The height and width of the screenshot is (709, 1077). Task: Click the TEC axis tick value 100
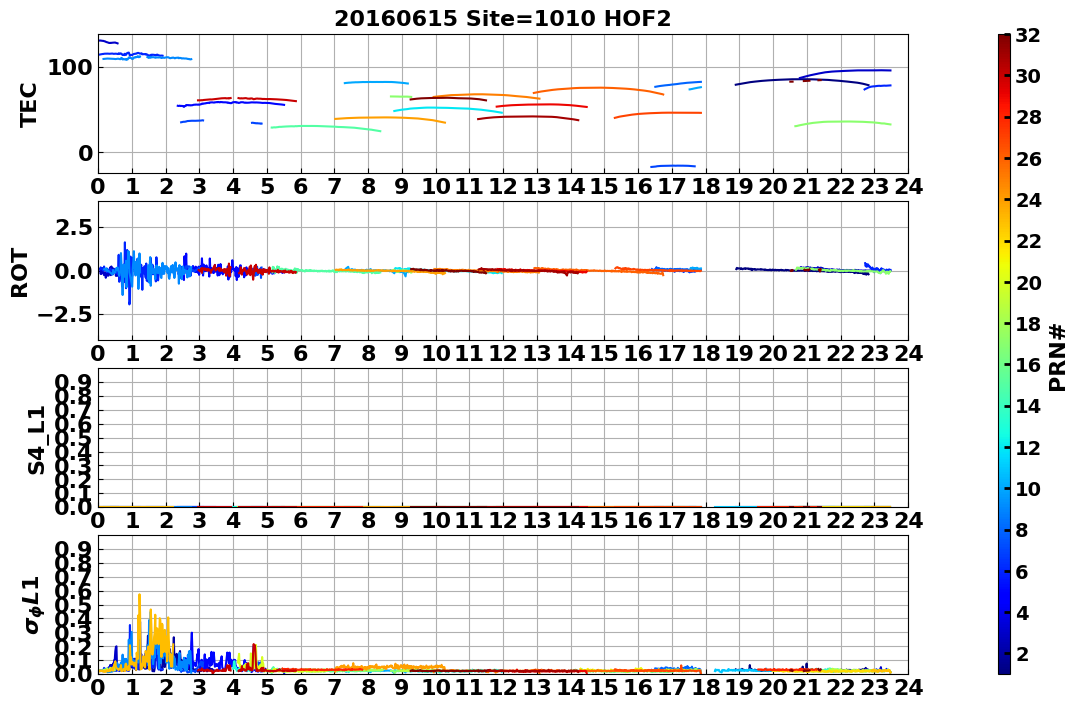coord(70,68)
